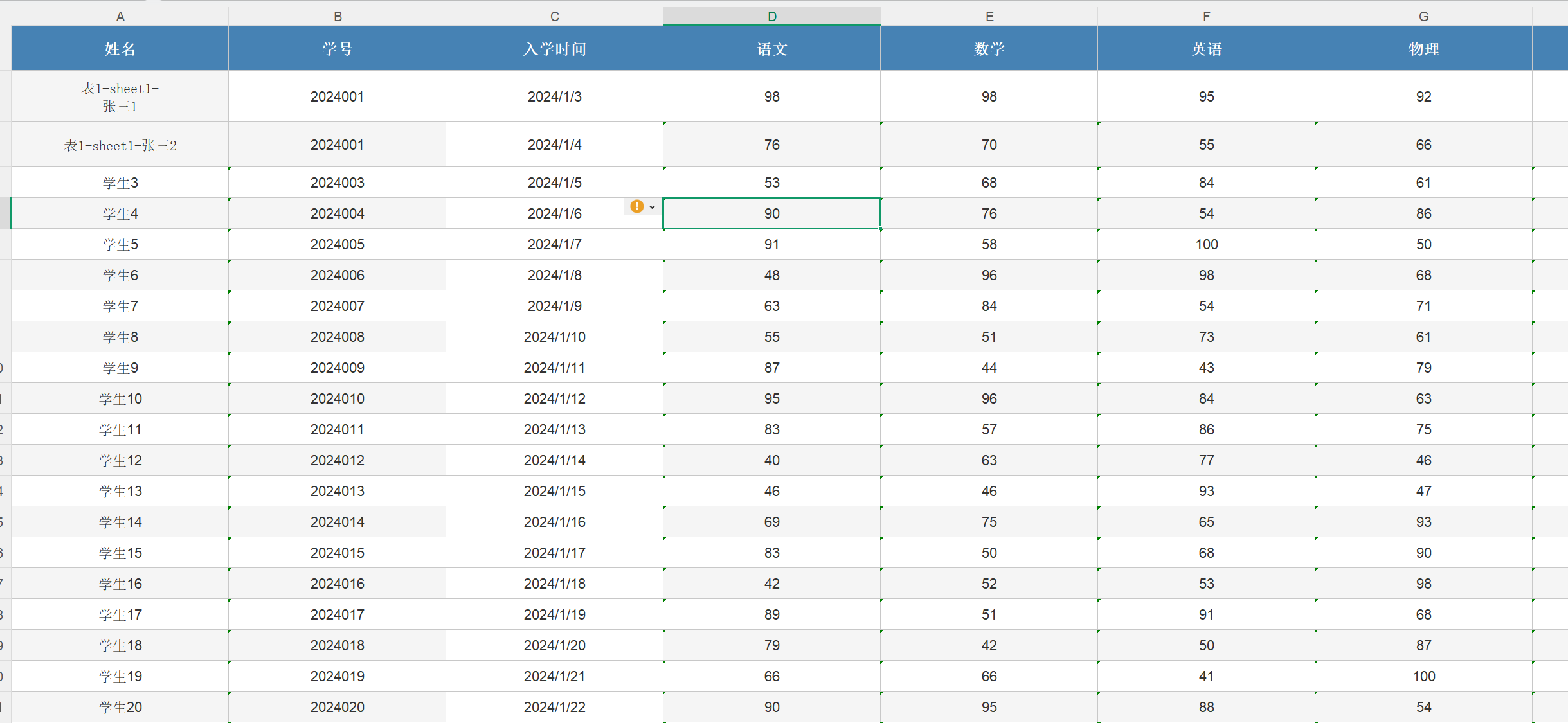Click student ID cell 2024010
Viewport: 1568px width, 723px height.
click(337, 398)
